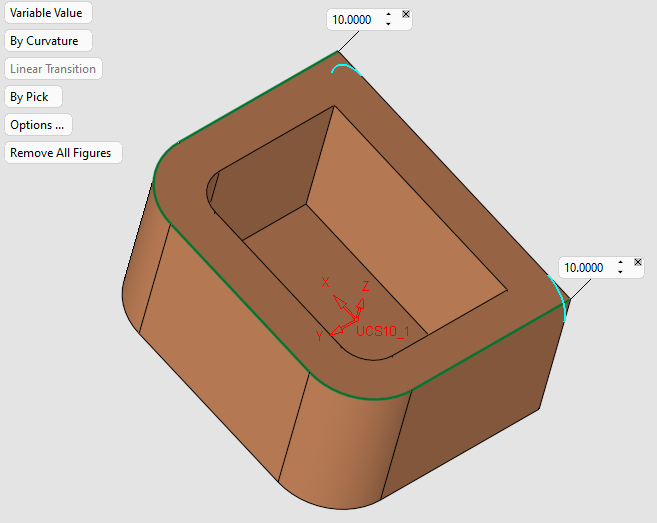Select the UCS10_1 coordinate system label

[x=381, y=331]
